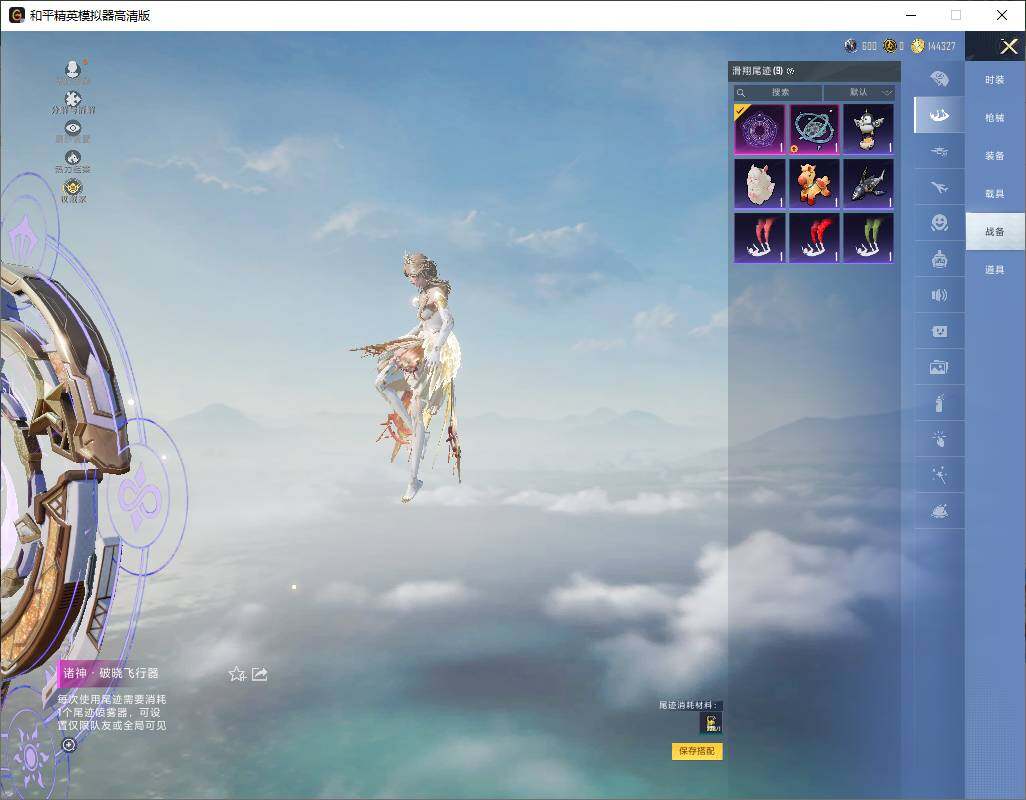The width and height of the screenshot is (1026, 800).
Task: Switch to the 装备 tab
Action: 995,156
